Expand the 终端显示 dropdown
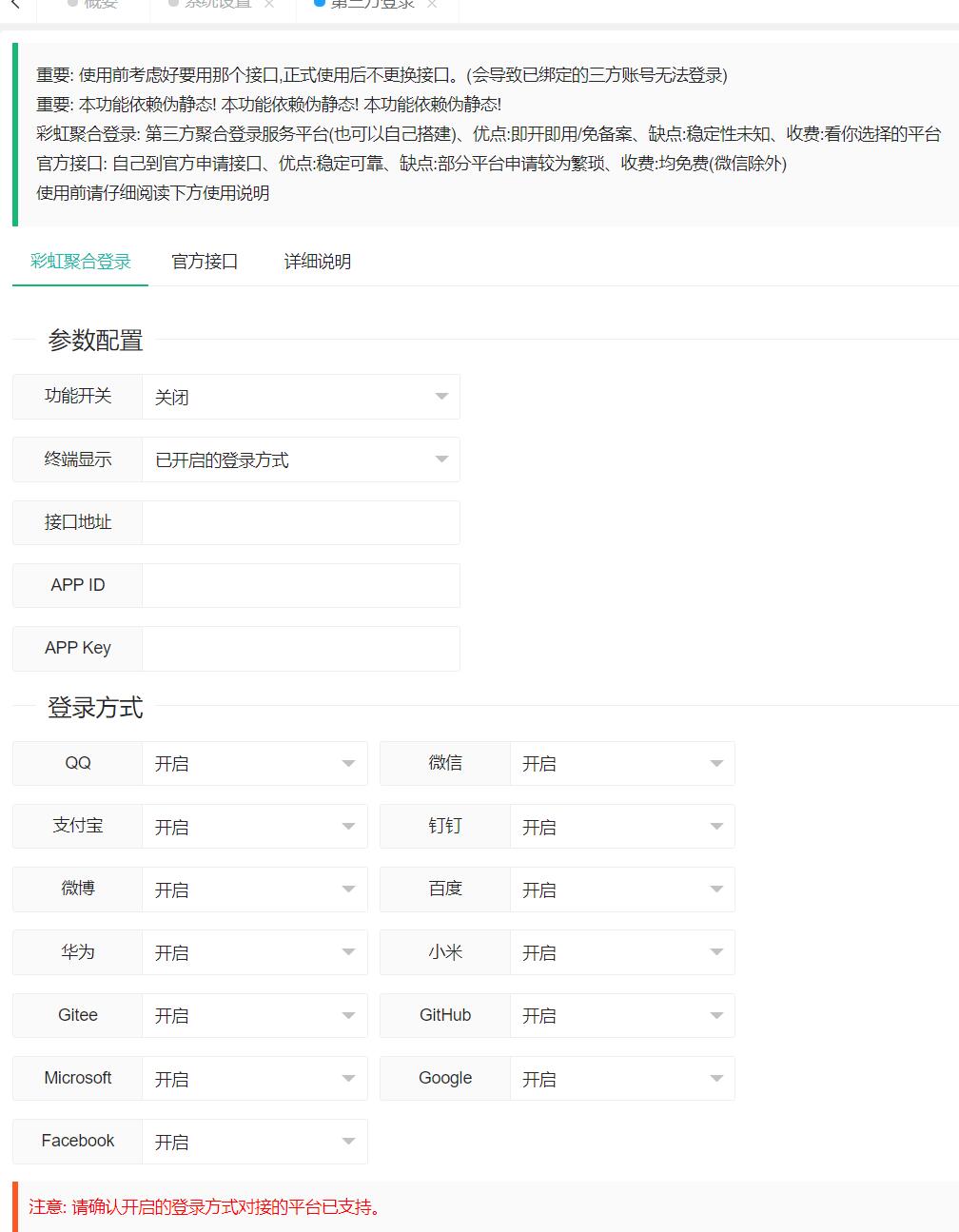 (300, 460)
